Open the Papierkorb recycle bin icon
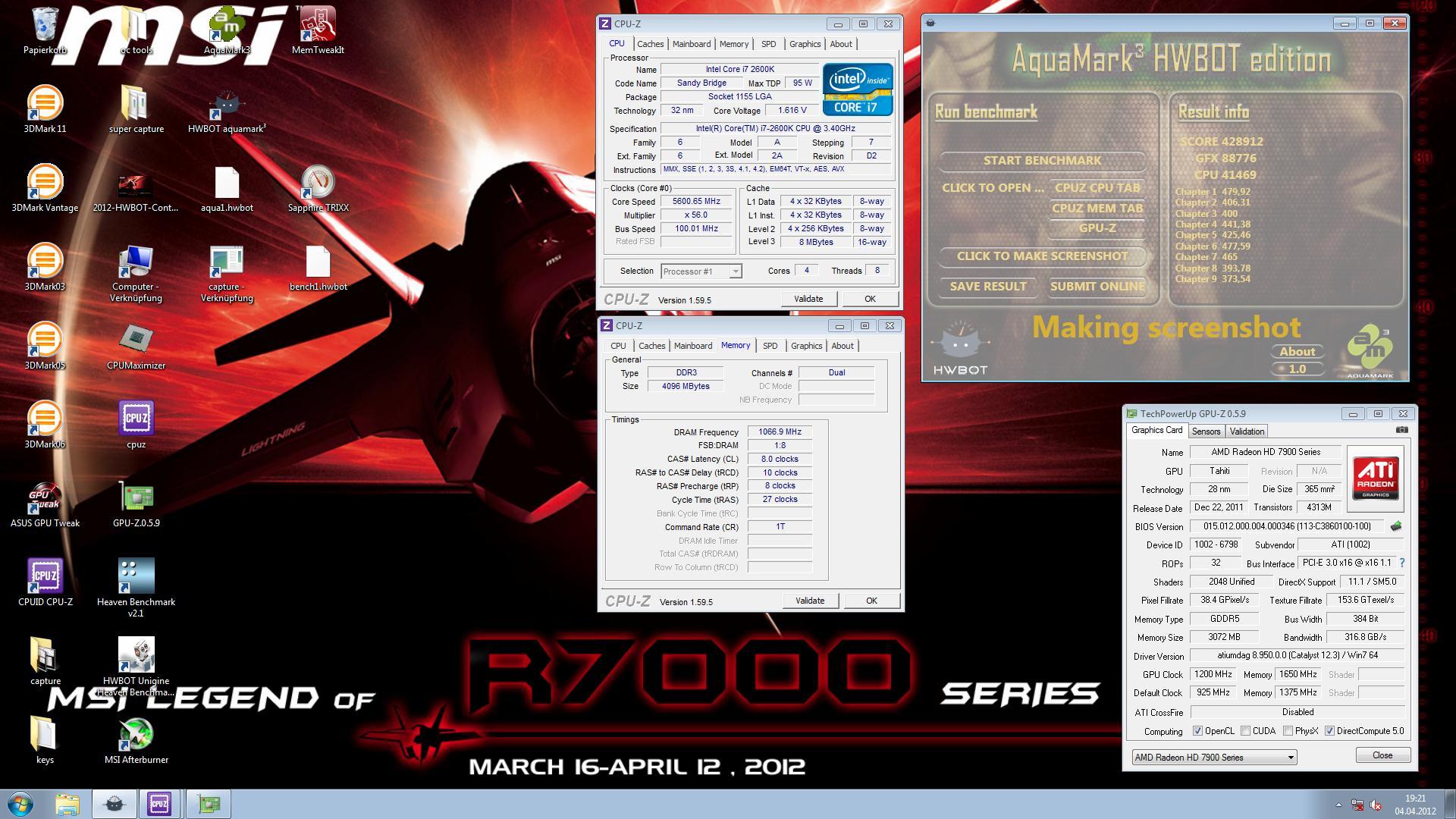Image resolution: width=1456 pixels, height=819 pixels. click(x=45, y=30)
